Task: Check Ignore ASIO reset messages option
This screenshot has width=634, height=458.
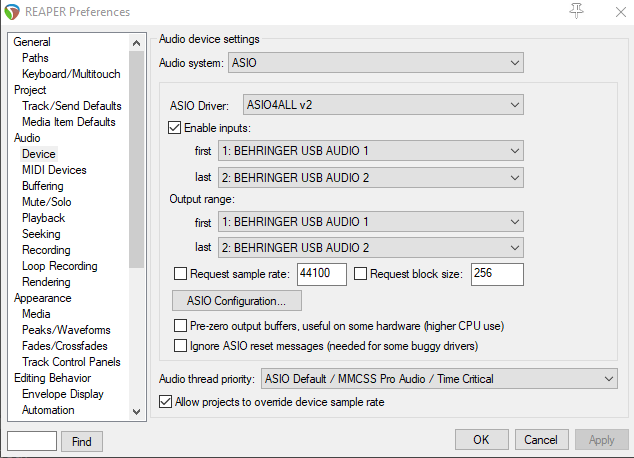Action: pyautogui.click(x=180, y=346)
